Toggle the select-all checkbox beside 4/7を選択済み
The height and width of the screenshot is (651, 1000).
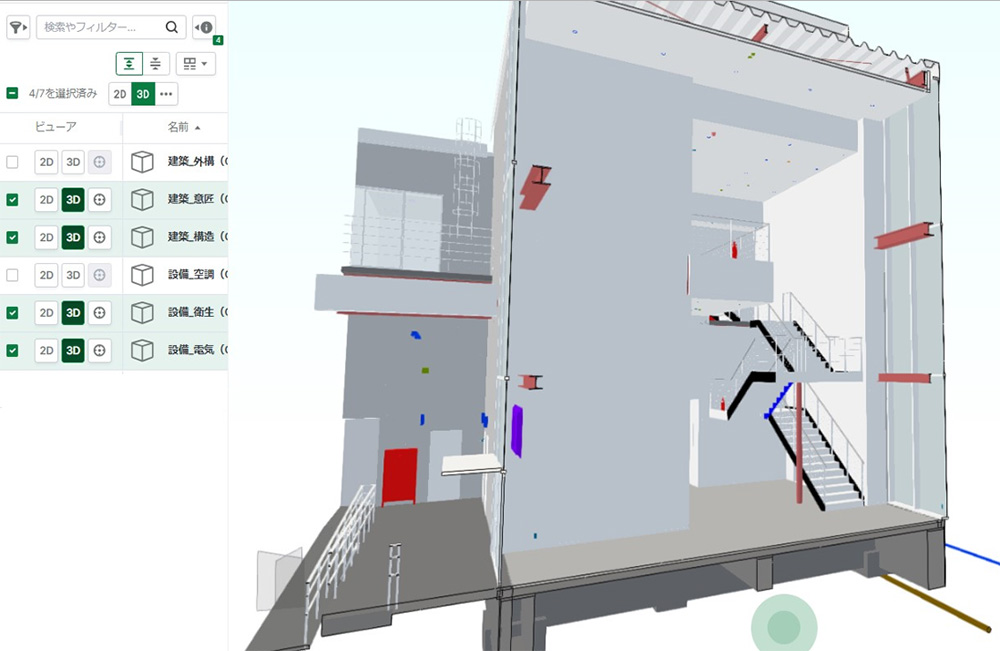[x=12, y=94]
